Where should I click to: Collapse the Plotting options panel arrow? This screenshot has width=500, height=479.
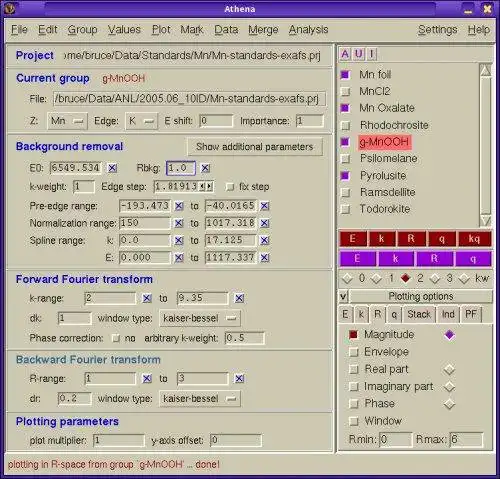coord(344,296)
